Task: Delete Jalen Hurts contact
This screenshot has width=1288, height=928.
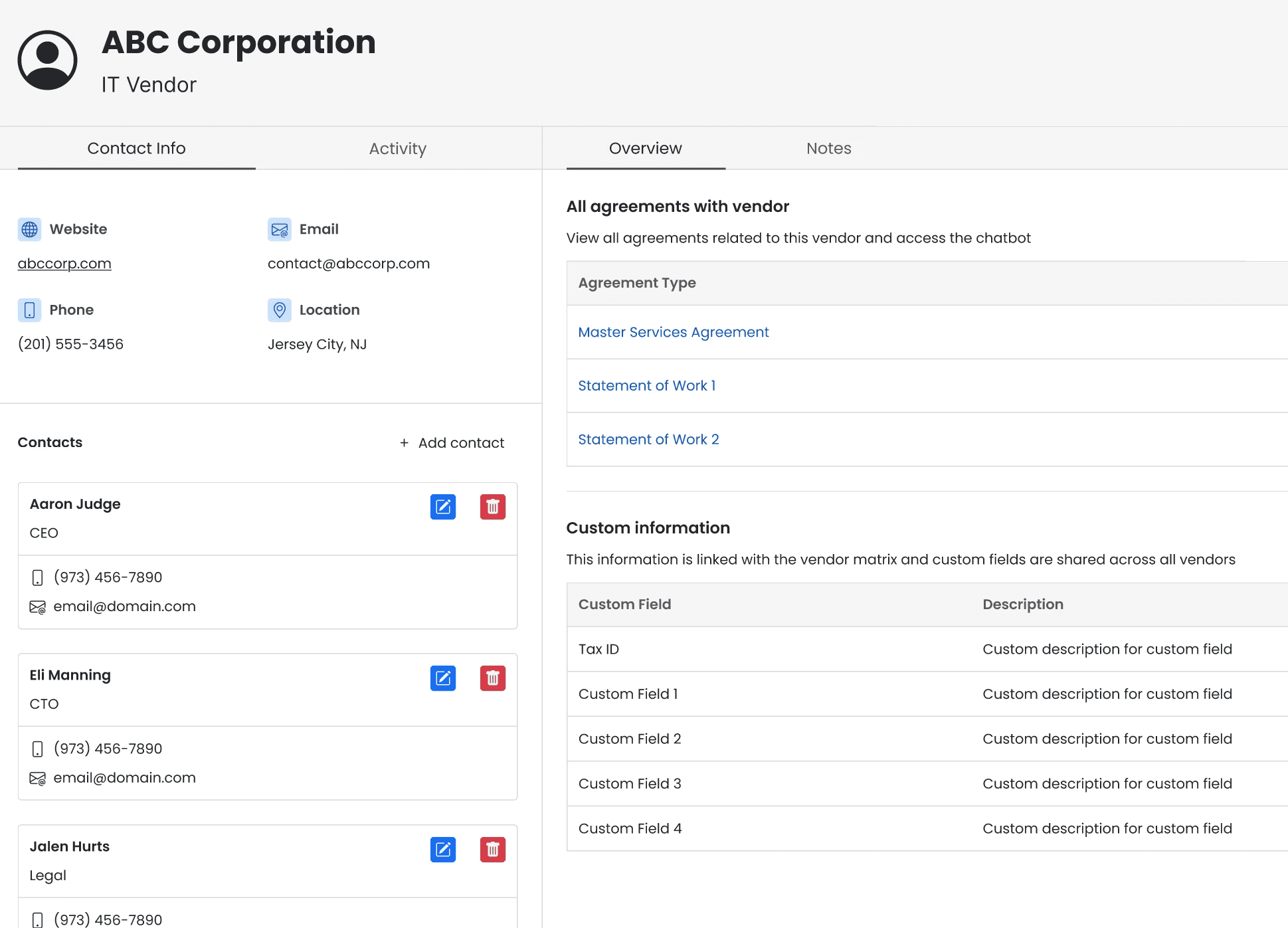Action: 492,850
